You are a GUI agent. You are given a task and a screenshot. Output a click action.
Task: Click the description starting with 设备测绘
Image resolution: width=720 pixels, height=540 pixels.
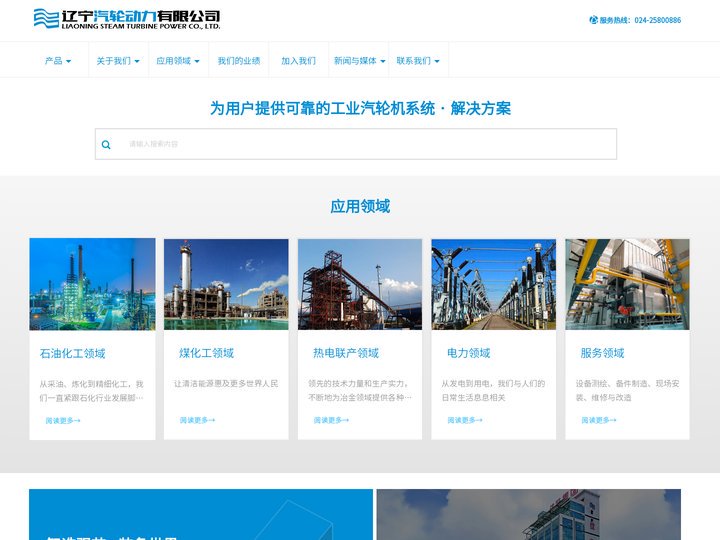click(627, 390)
